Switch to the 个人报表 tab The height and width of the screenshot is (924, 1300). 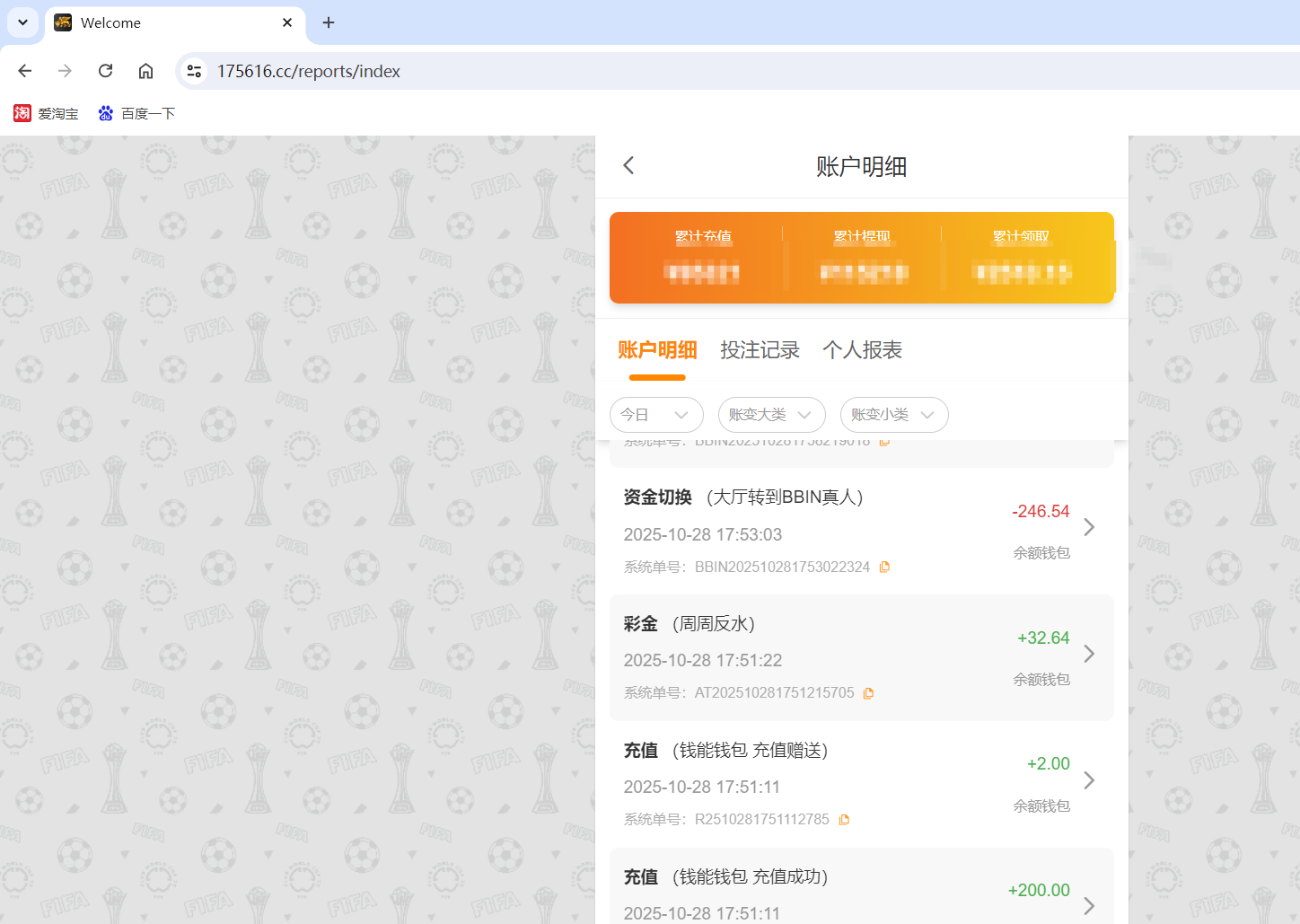861,350
